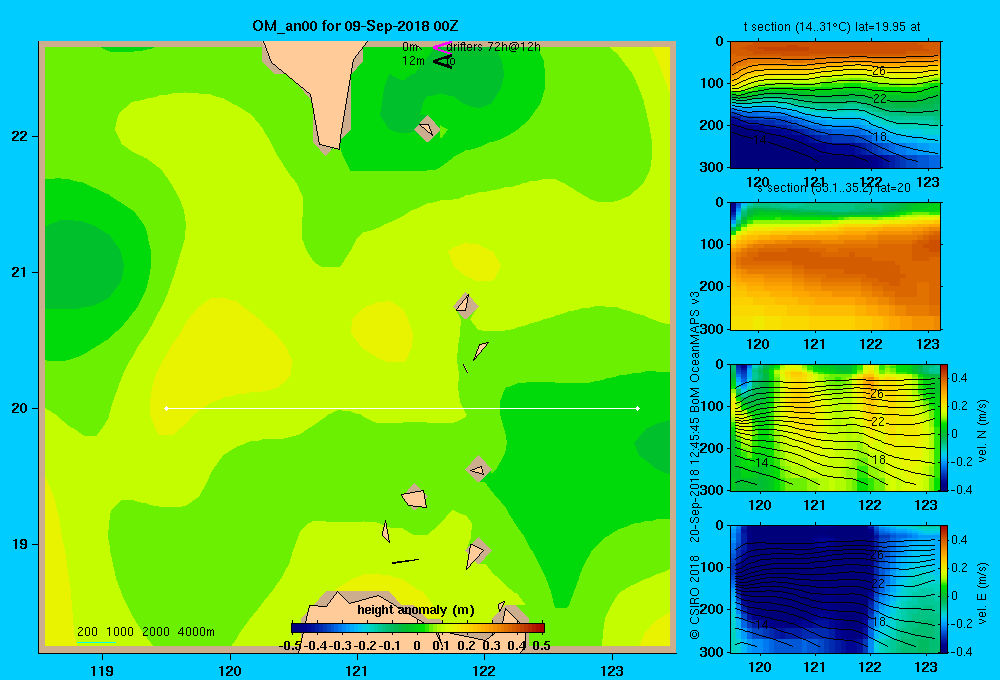Click the 'vel. N (m/s)' axis label
1000x680 pixels.
point(983,431)
